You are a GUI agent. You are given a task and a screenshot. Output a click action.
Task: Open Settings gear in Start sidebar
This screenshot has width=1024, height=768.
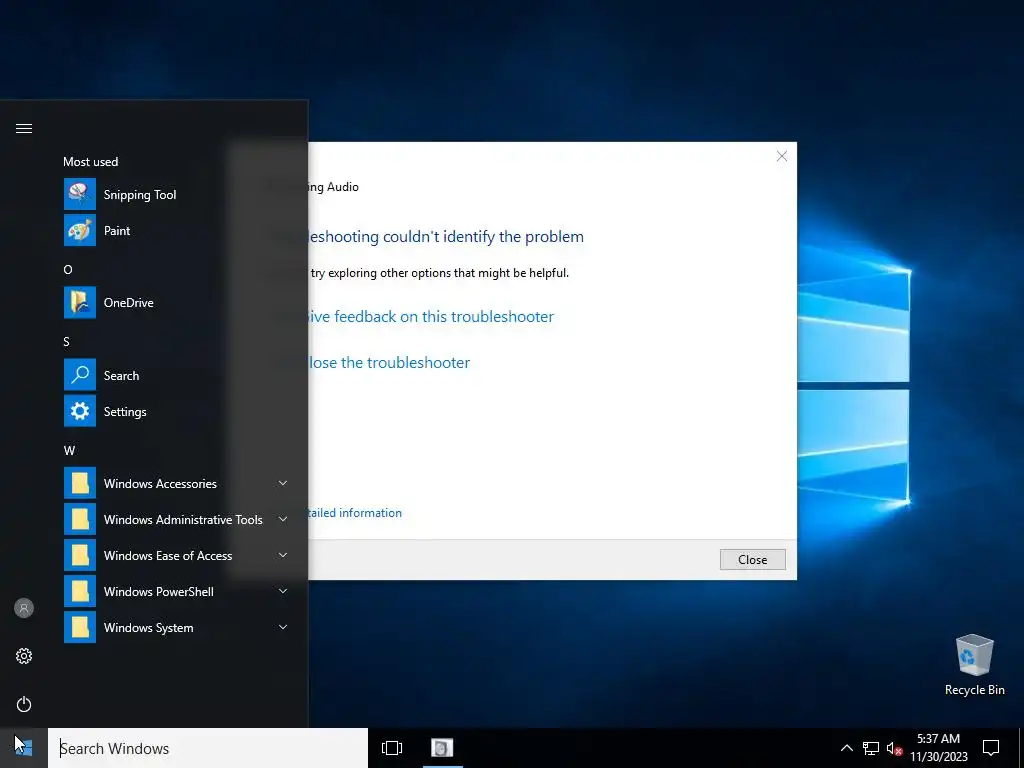pos(24,656)
